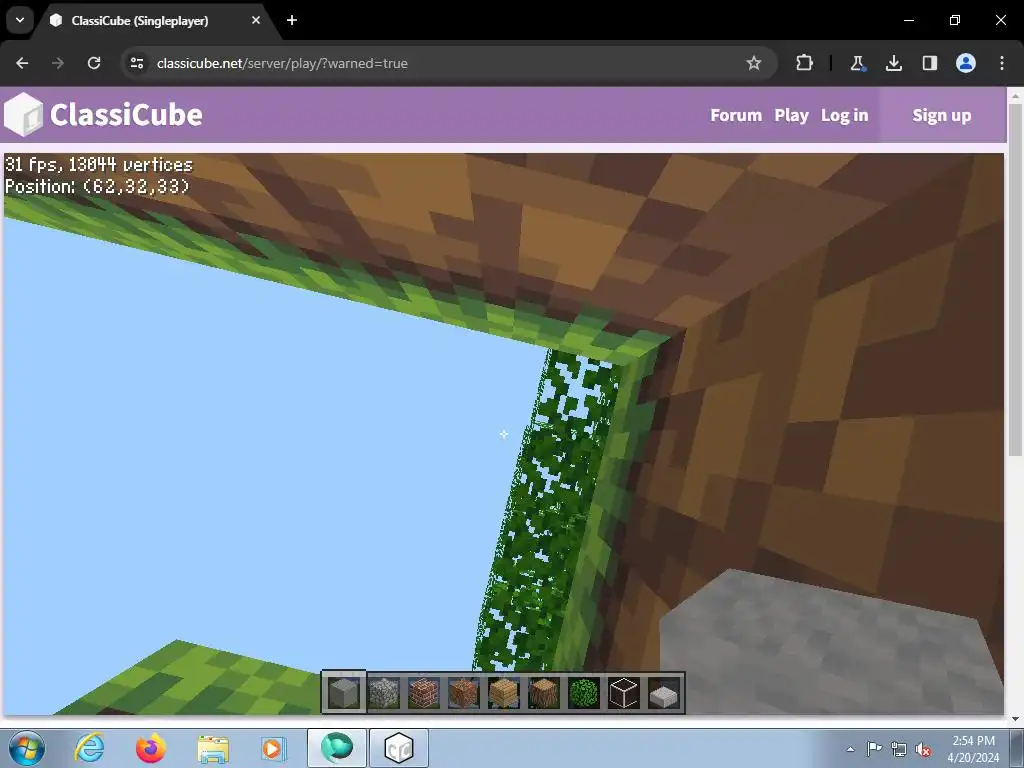Image resolution: width=1024 pixels, height=768 pixels.
Task: Open the Action Center flag icon
Action: [874, 749]
